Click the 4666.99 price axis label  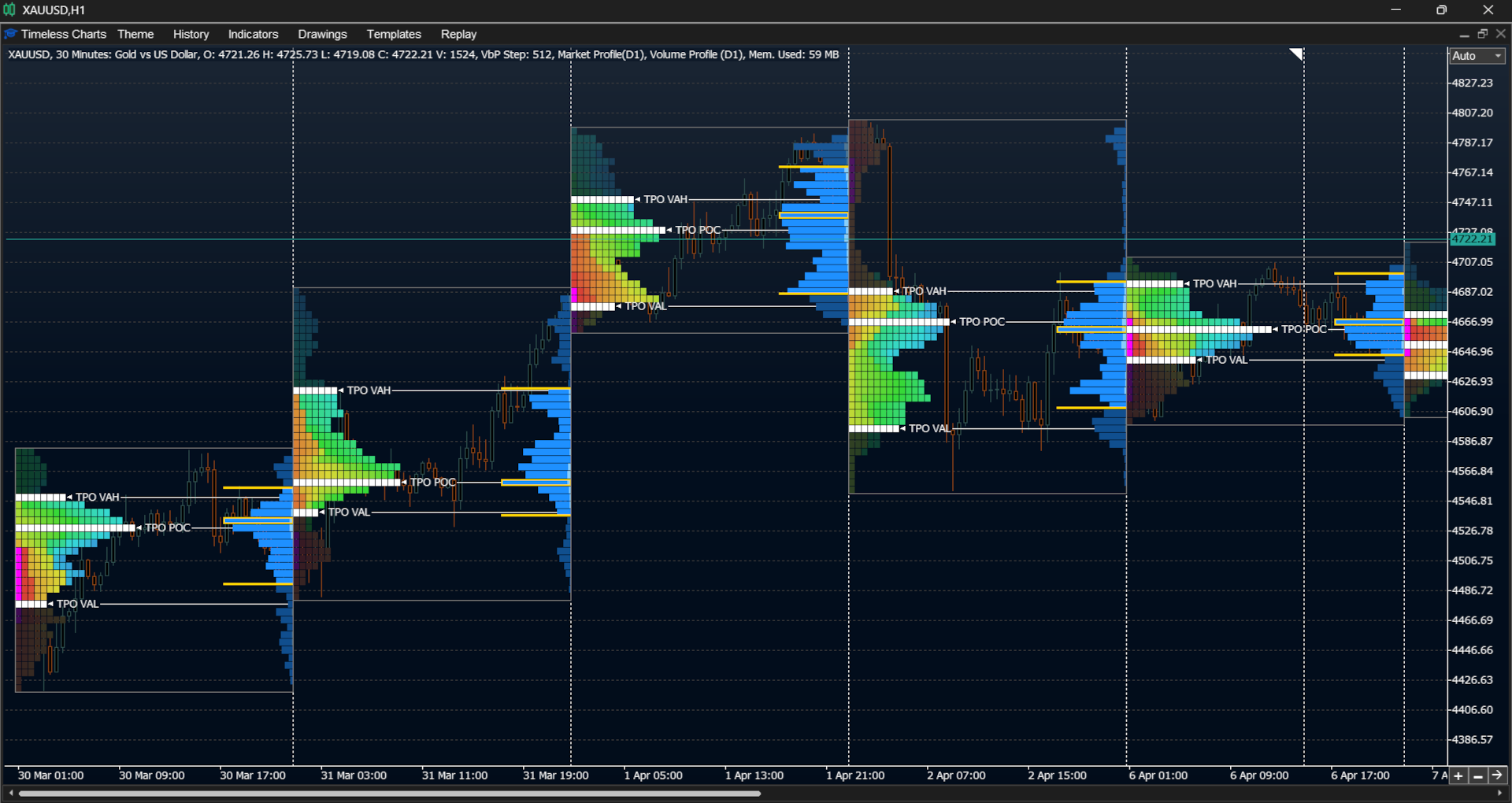pos(1473,322)
